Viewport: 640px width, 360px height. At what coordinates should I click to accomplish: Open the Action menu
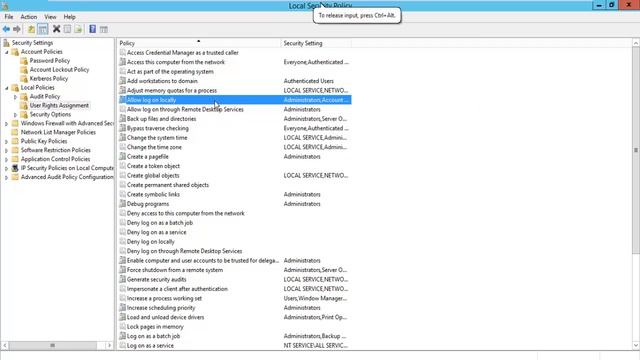29,17
